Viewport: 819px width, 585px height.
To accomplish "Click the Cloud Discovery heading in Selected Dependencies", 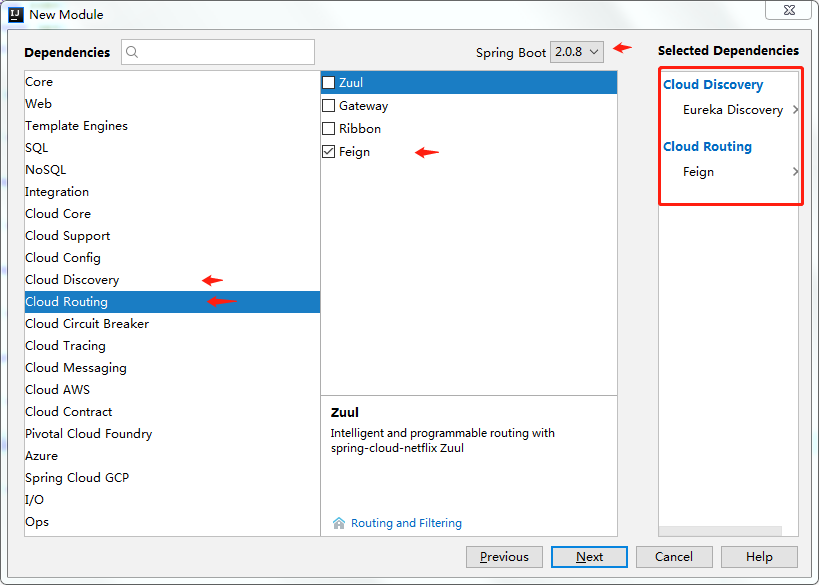I will click(713, 85).
